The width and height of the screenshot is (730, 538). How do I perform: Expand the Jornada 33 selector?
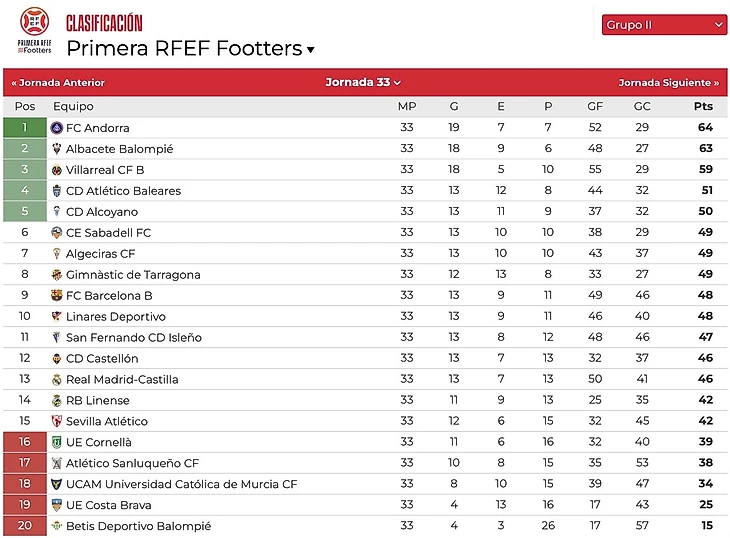coord(363,82)
